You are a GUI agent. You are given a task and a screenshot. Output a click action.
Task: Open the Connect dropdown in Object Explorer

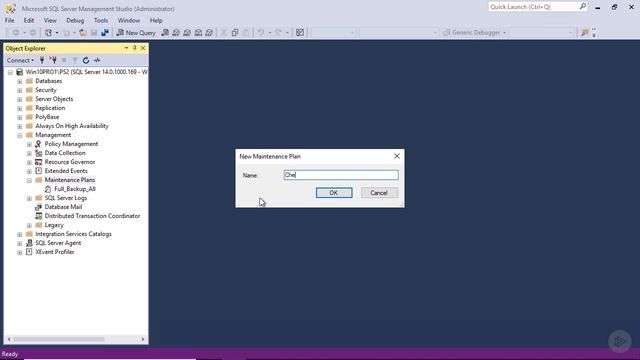[20, 60]
